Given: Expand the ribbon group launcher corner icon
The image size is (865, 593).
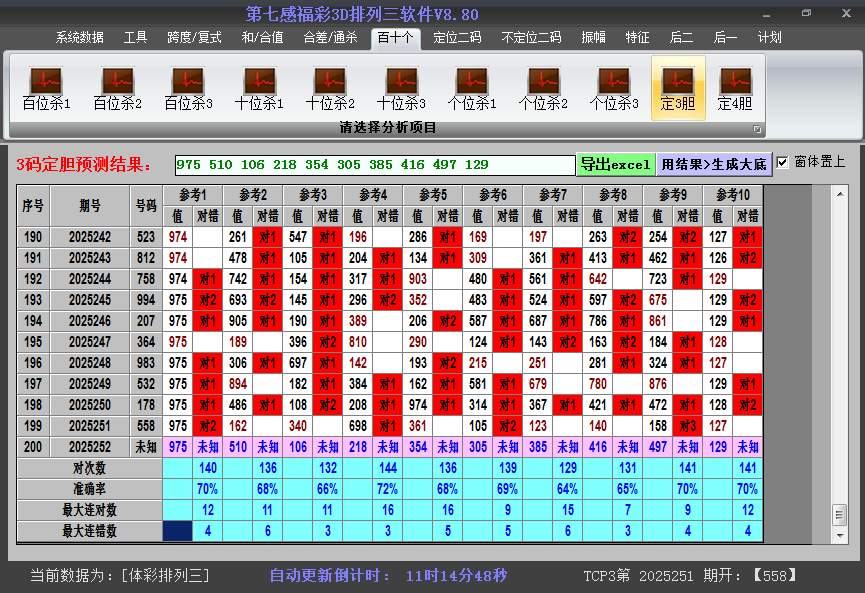Looking at the screenshot, I should point(757,129).
